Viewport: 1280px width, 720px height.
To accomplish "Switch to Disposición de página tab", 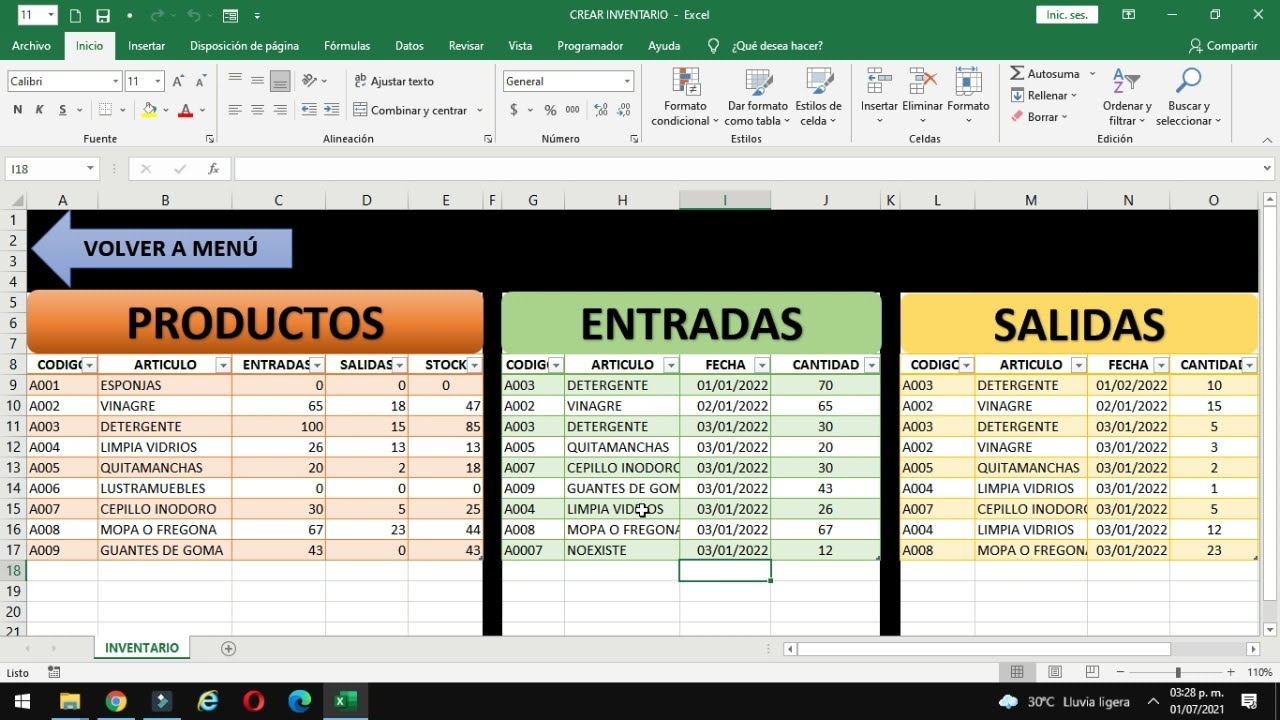I will pos(244,46).
